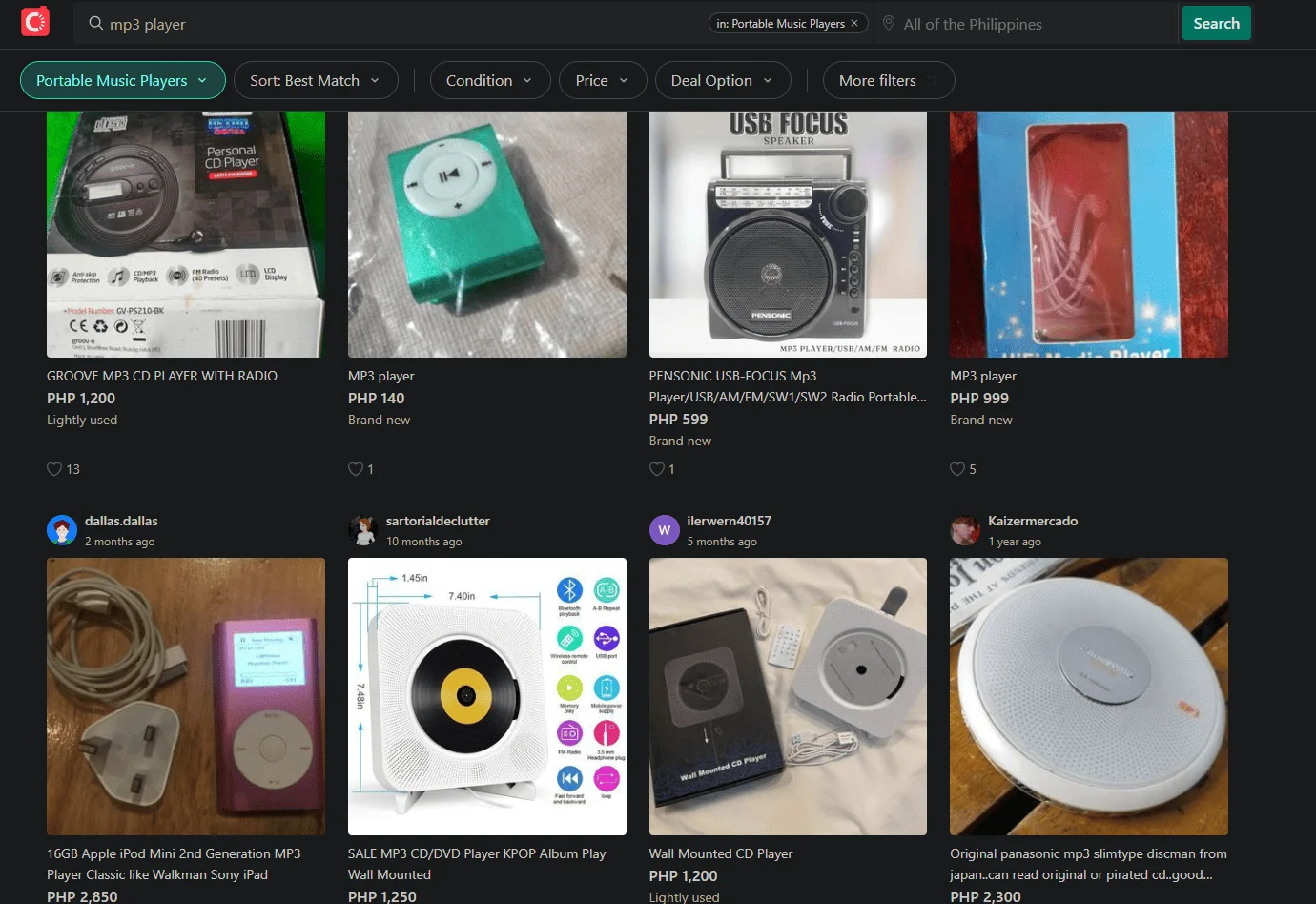The width and height of the screenshot is (1316, 904).
Task: Click the PHP 599 price
Action: [679, 419]
